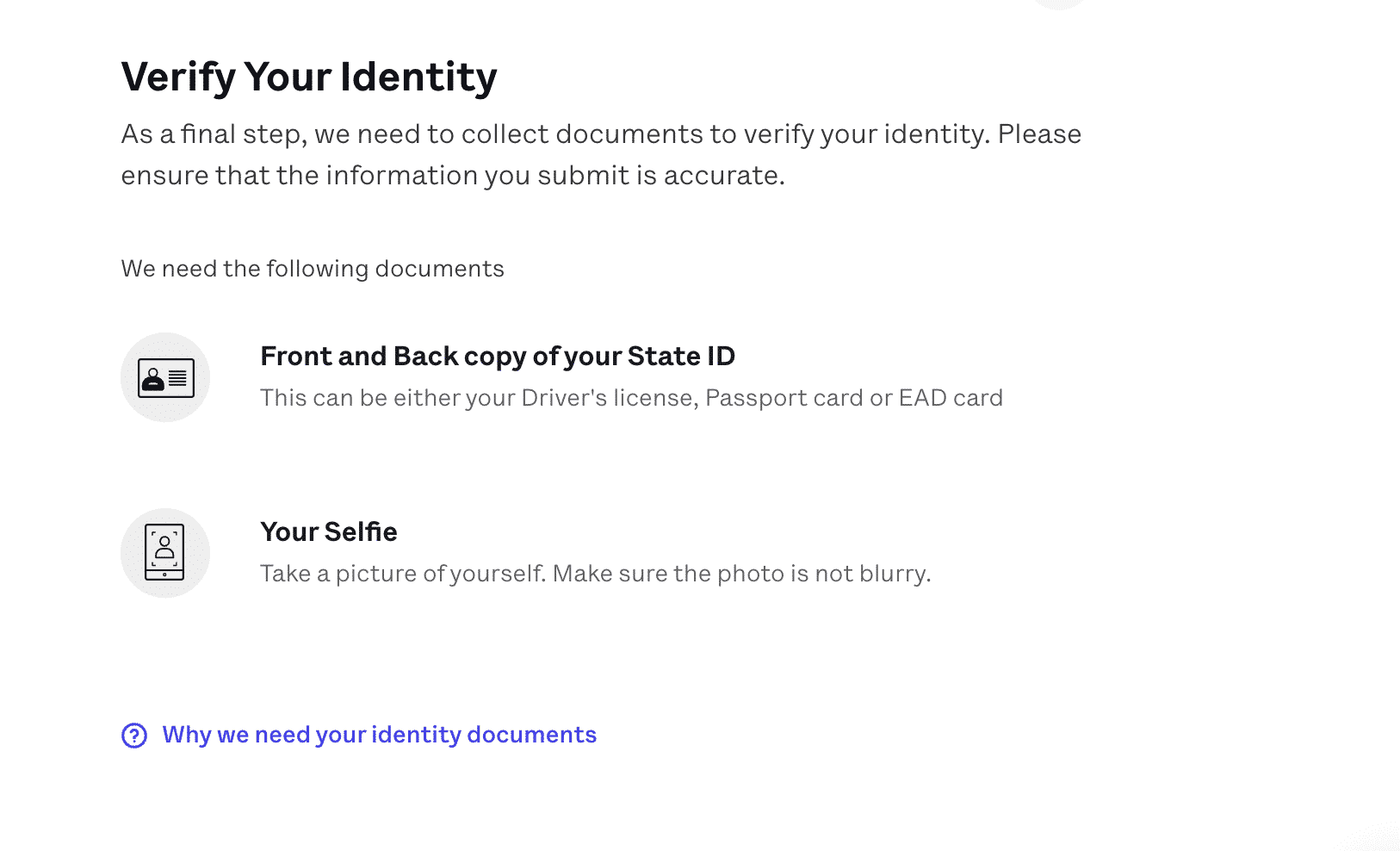Click the partial gray circle at the top edge

pyautogui.click(x=1058, y=3)
